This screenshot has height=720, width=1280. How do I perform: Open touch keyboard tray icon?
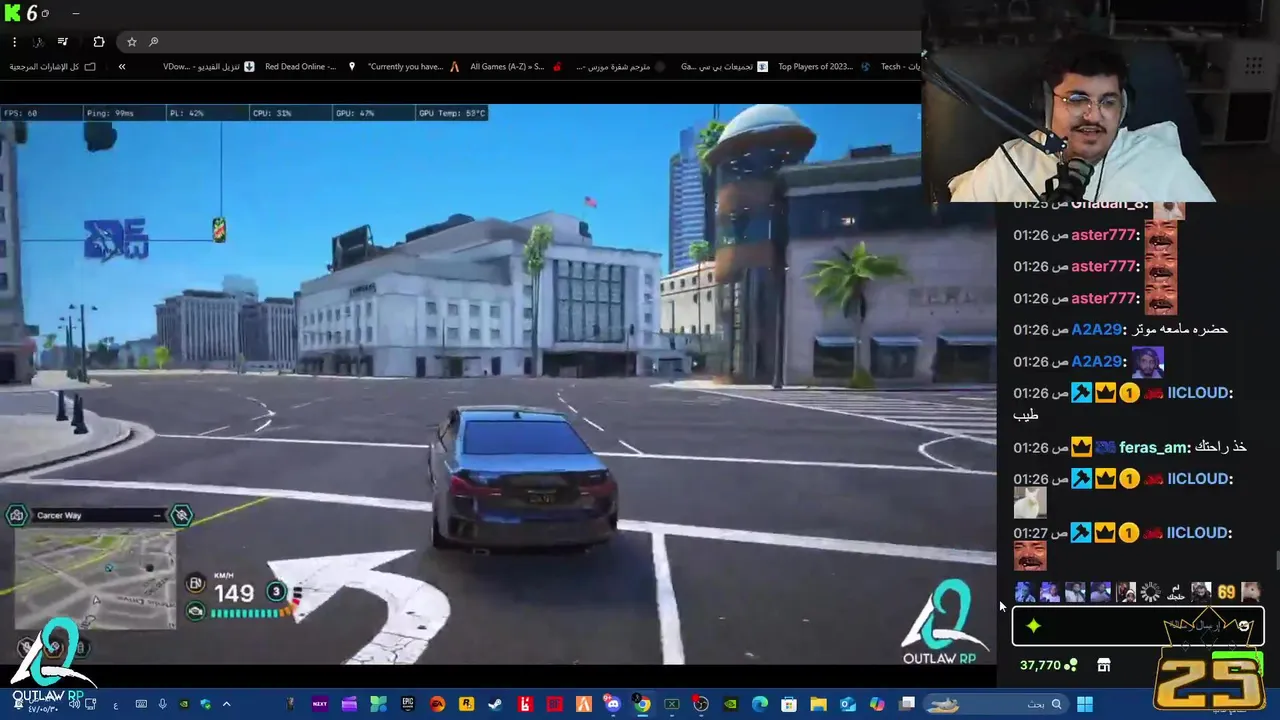point(141,704)
